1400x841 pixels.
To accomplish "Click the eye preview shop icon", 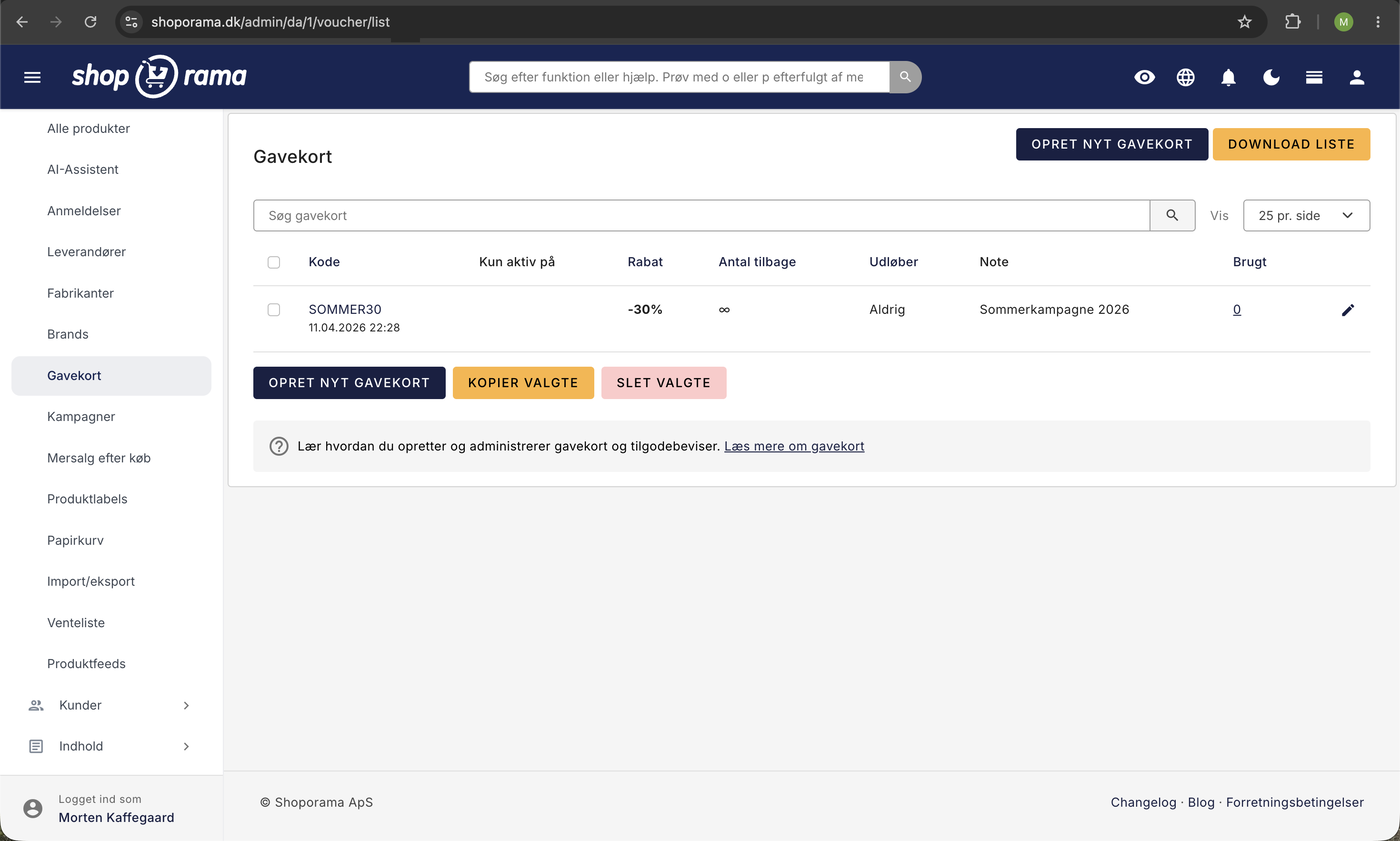I will click(1144, 77).
